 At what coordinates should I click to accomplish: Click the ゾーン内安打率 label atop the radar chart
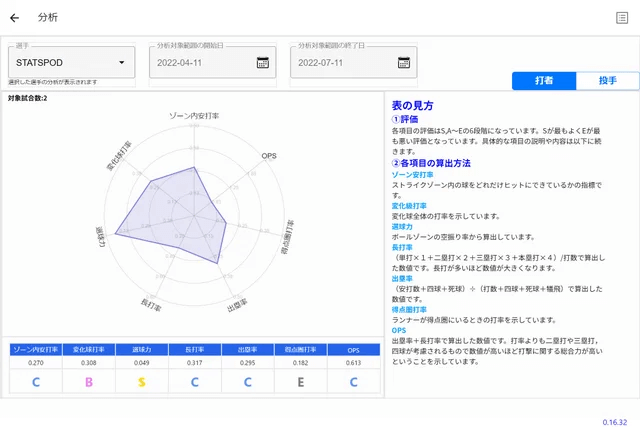193,115
